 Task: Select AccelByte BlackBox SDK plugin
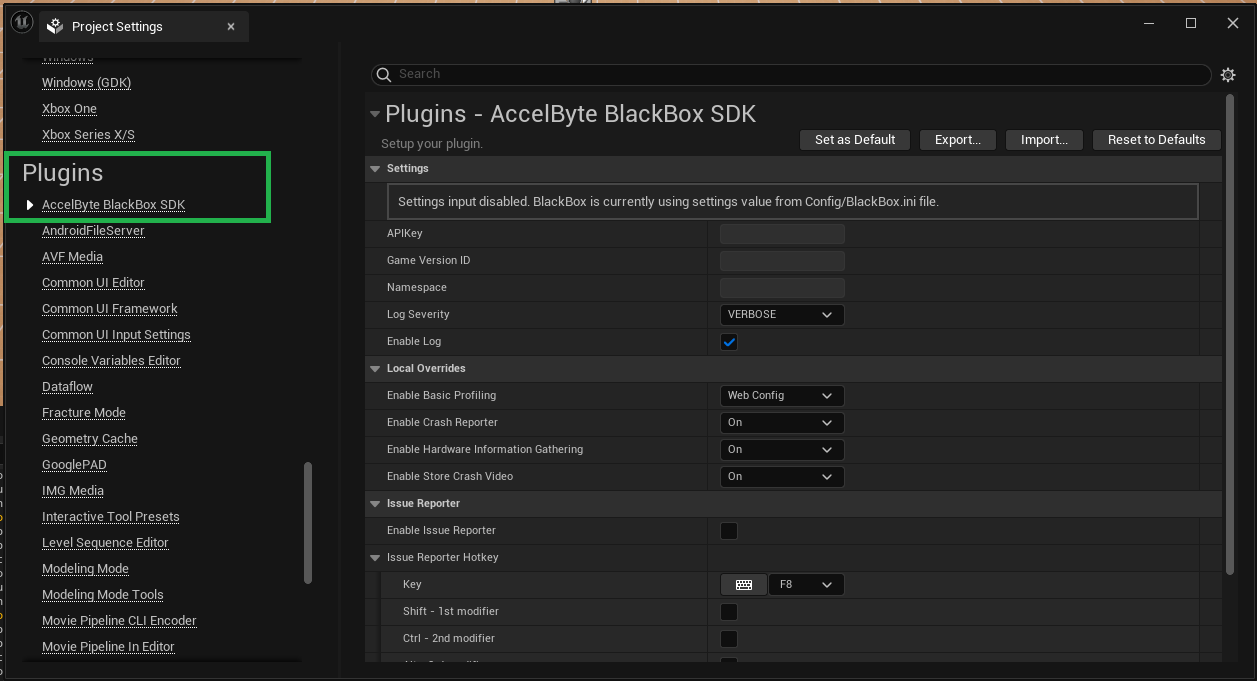point(113,205)
